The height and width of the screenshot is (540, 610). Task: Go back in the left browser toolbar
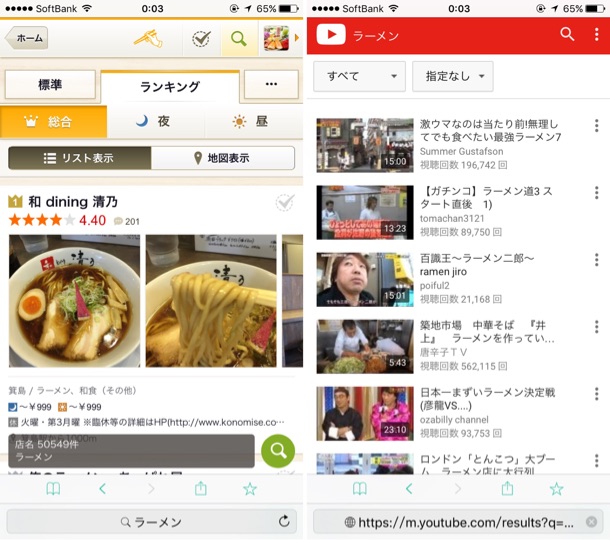click(102, 489)
